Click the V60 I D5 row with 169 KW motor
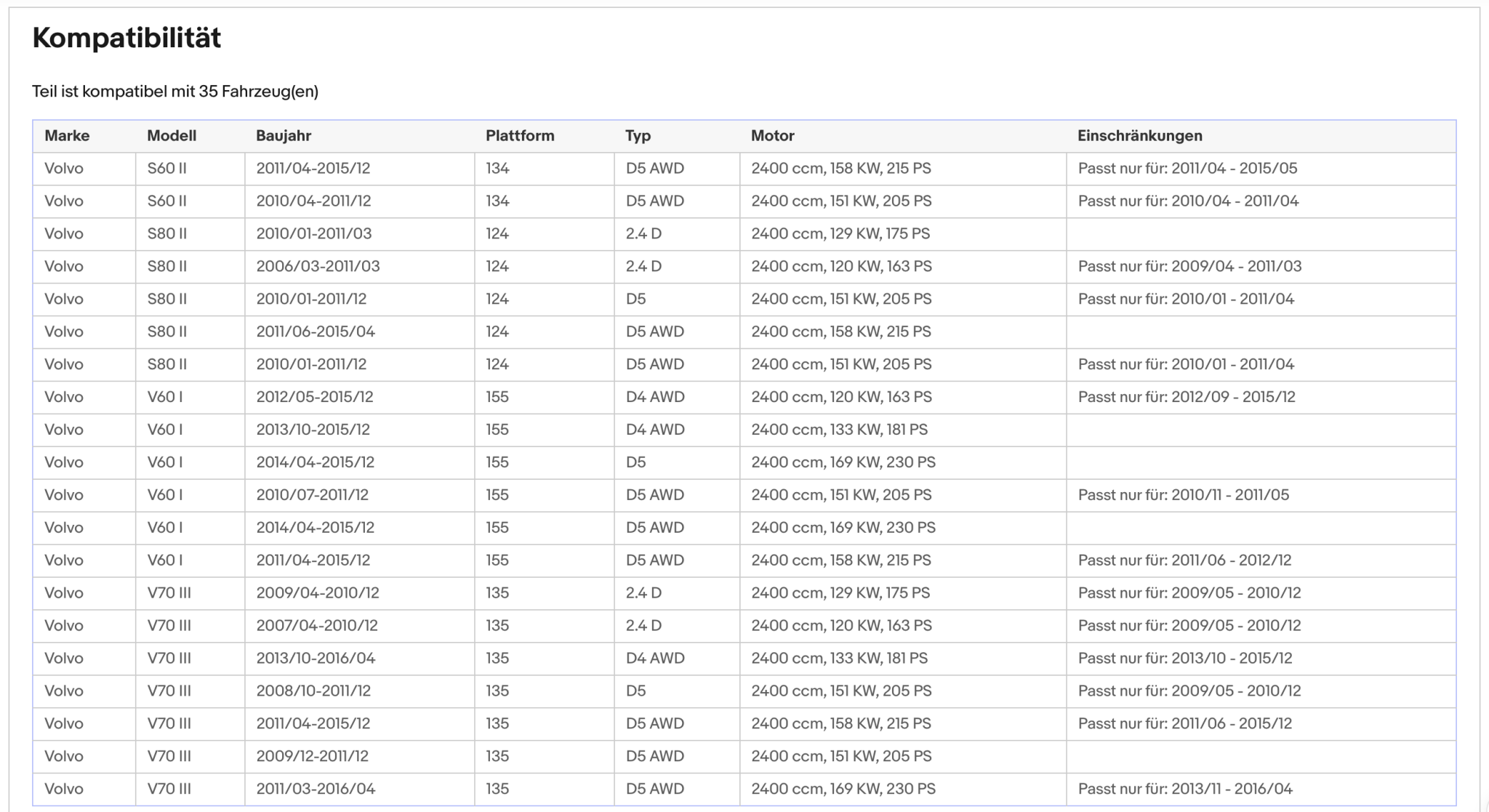 pos(744,462)
